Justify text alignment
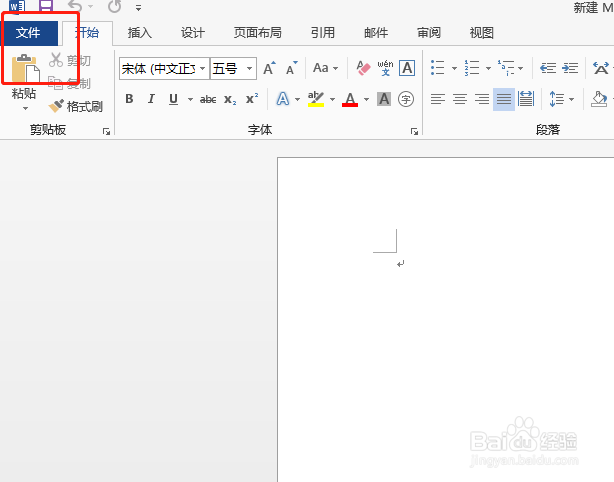Screen dimensions: 614x482 (504, 99)
